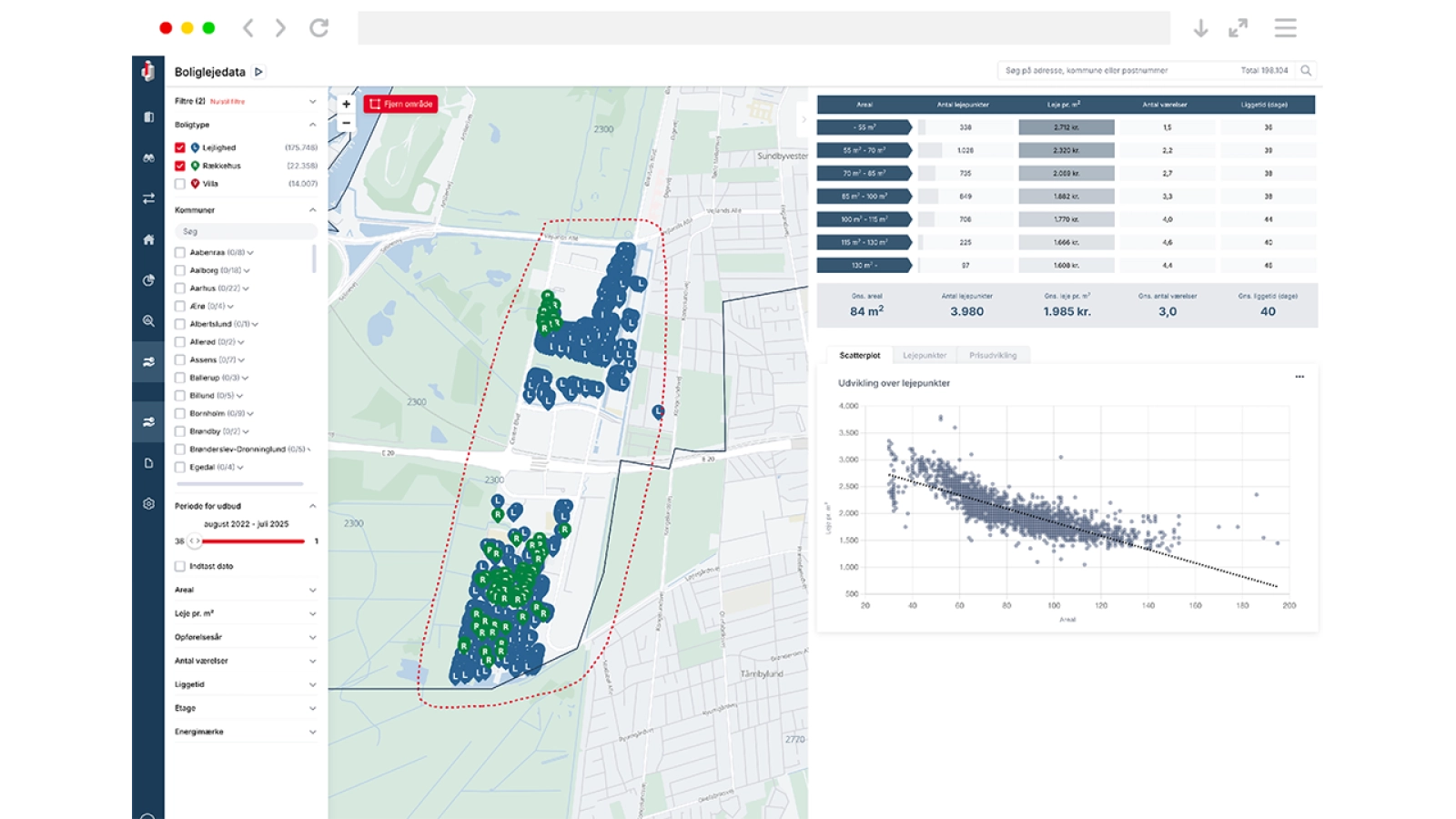Click the settings gear in the sidebar

point(148,503)
